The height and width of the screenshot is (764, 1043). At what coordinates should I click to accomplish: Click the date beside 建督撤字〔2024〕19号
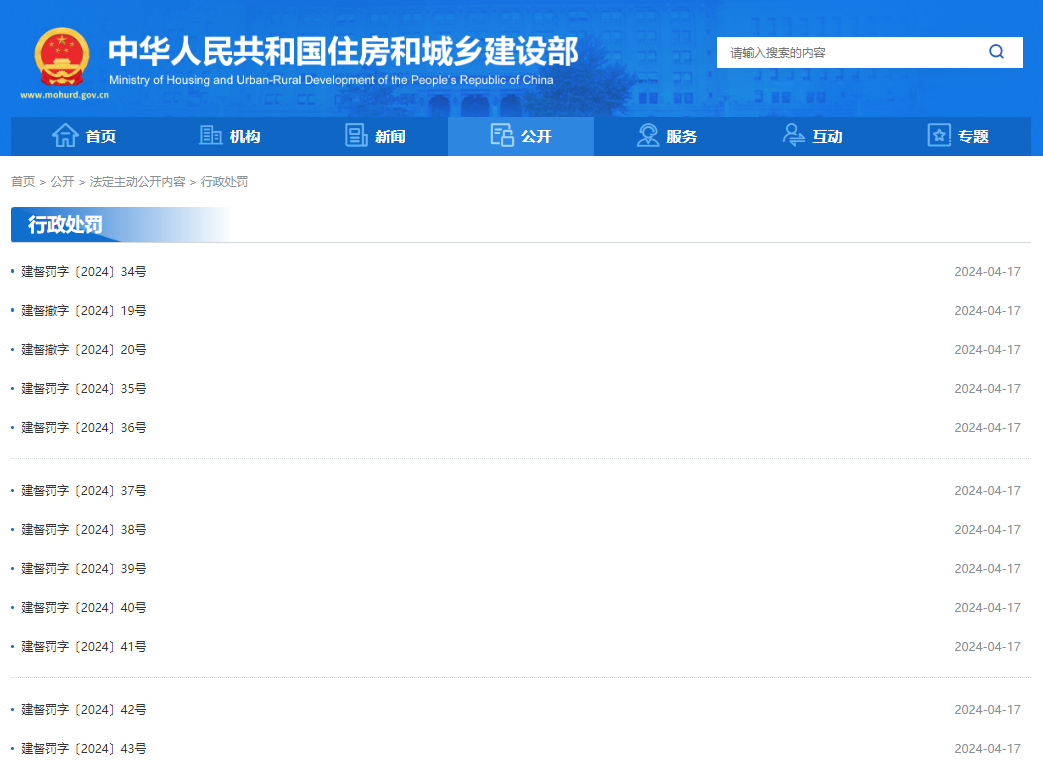(x=987, y=311)
